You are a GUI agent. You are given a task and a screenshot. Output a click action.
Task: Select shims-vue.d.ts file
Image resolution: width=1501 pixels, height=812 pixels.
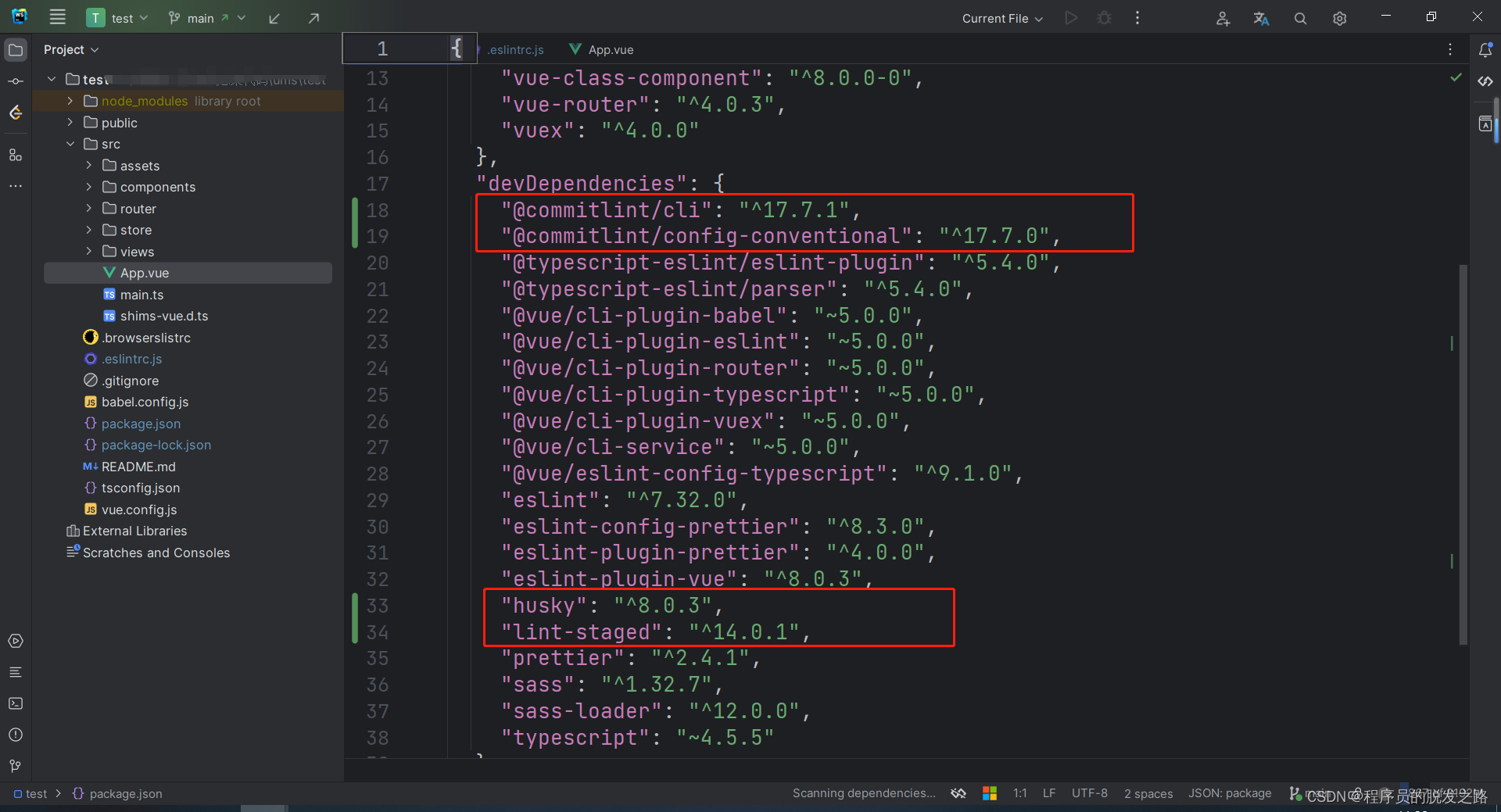tap(164, 316)
